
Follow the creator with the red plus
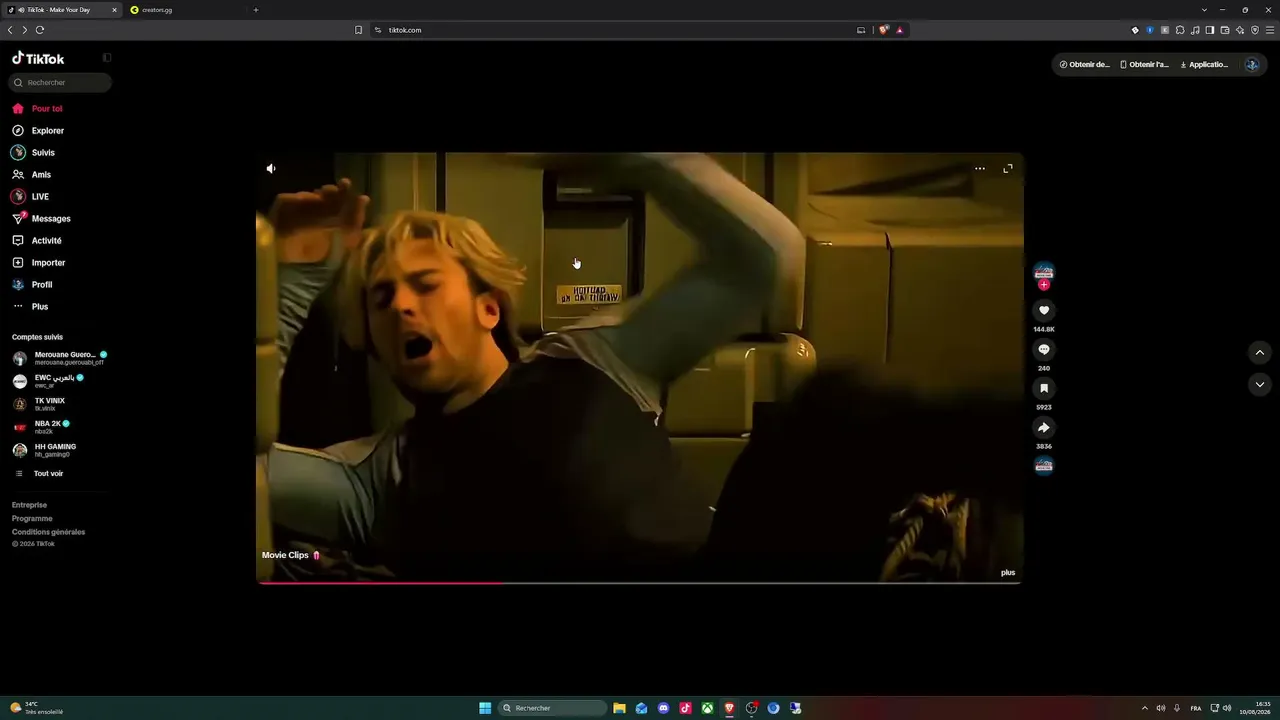(x=1044, y=285)
